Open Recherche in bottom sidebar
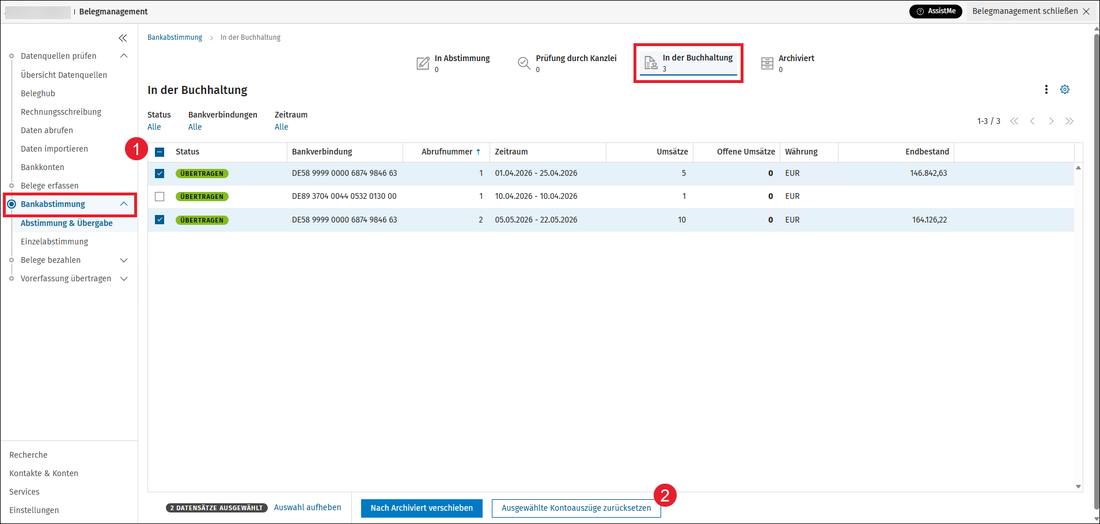 (28, 455)
